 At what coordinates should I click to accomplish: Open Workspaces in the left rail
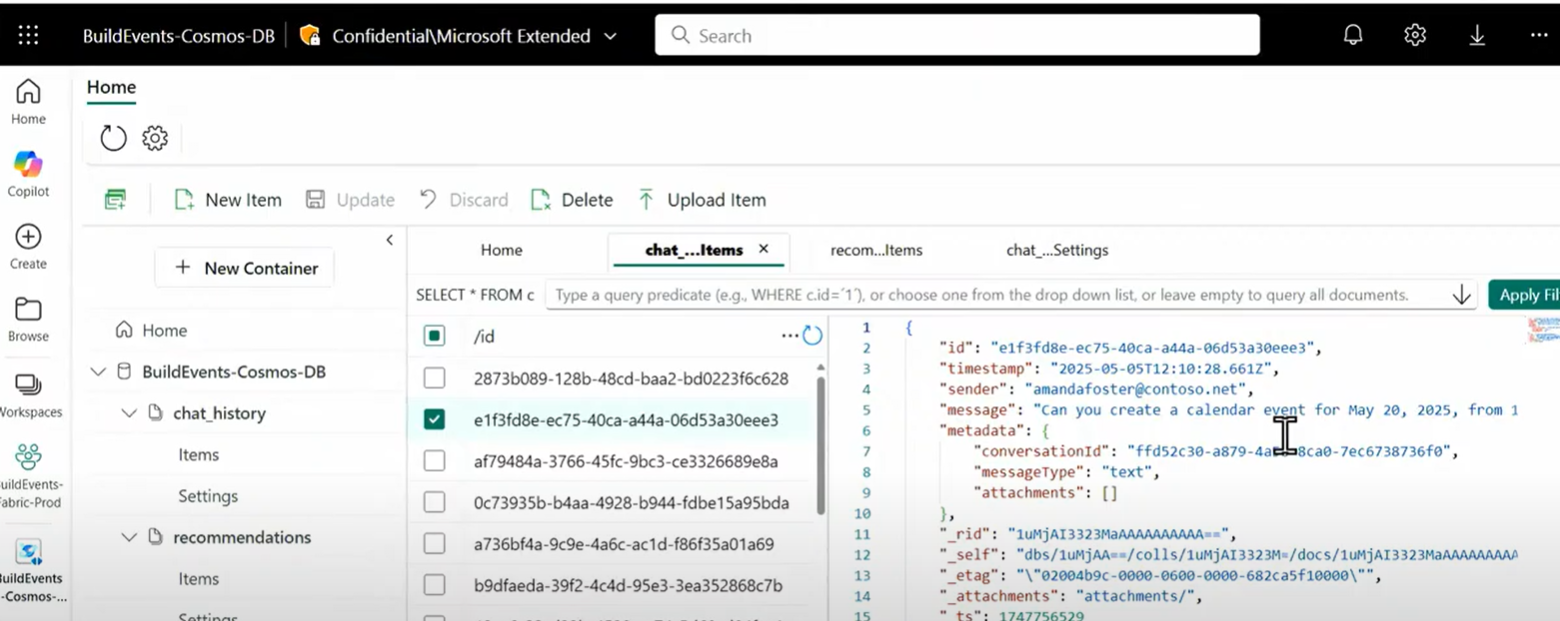click(x=28, y=395)
